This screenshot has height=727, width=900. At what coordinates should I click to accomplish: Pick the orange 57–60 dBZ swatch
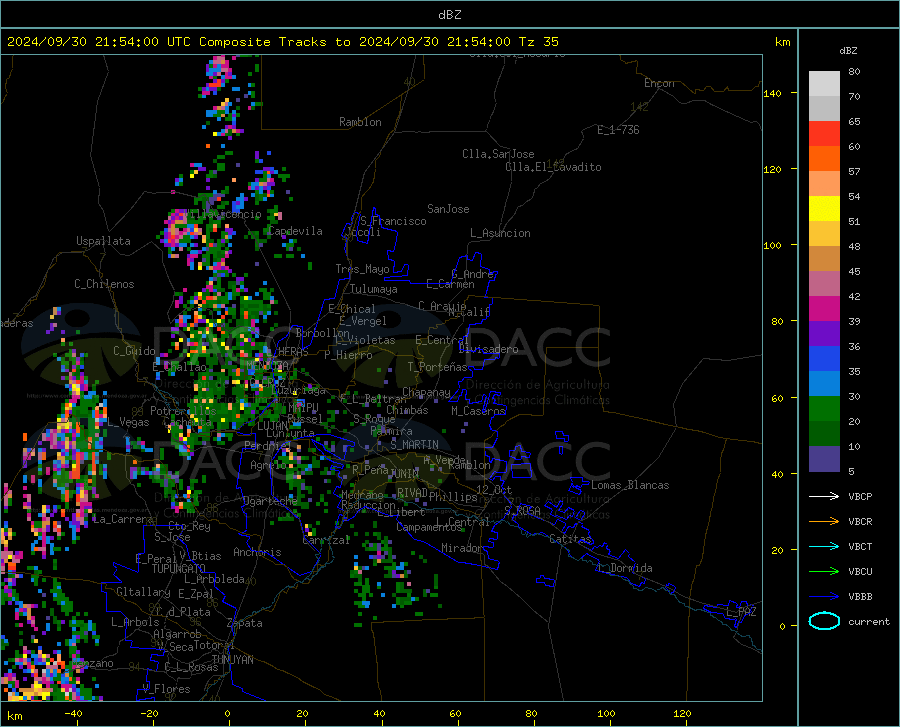[824, 159]
